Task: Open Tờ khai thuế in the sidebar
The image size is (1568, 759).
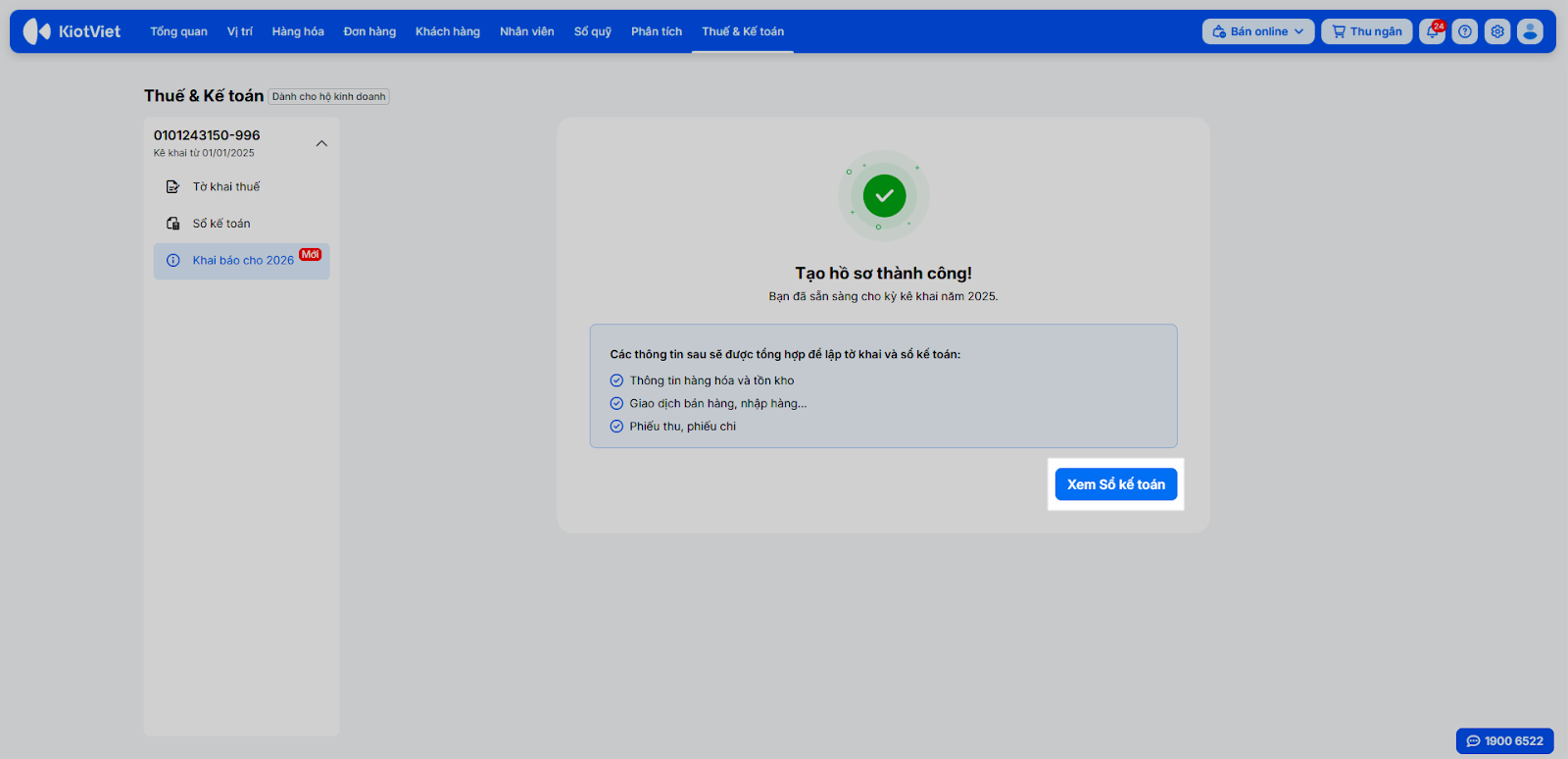Action: (241, 186)
